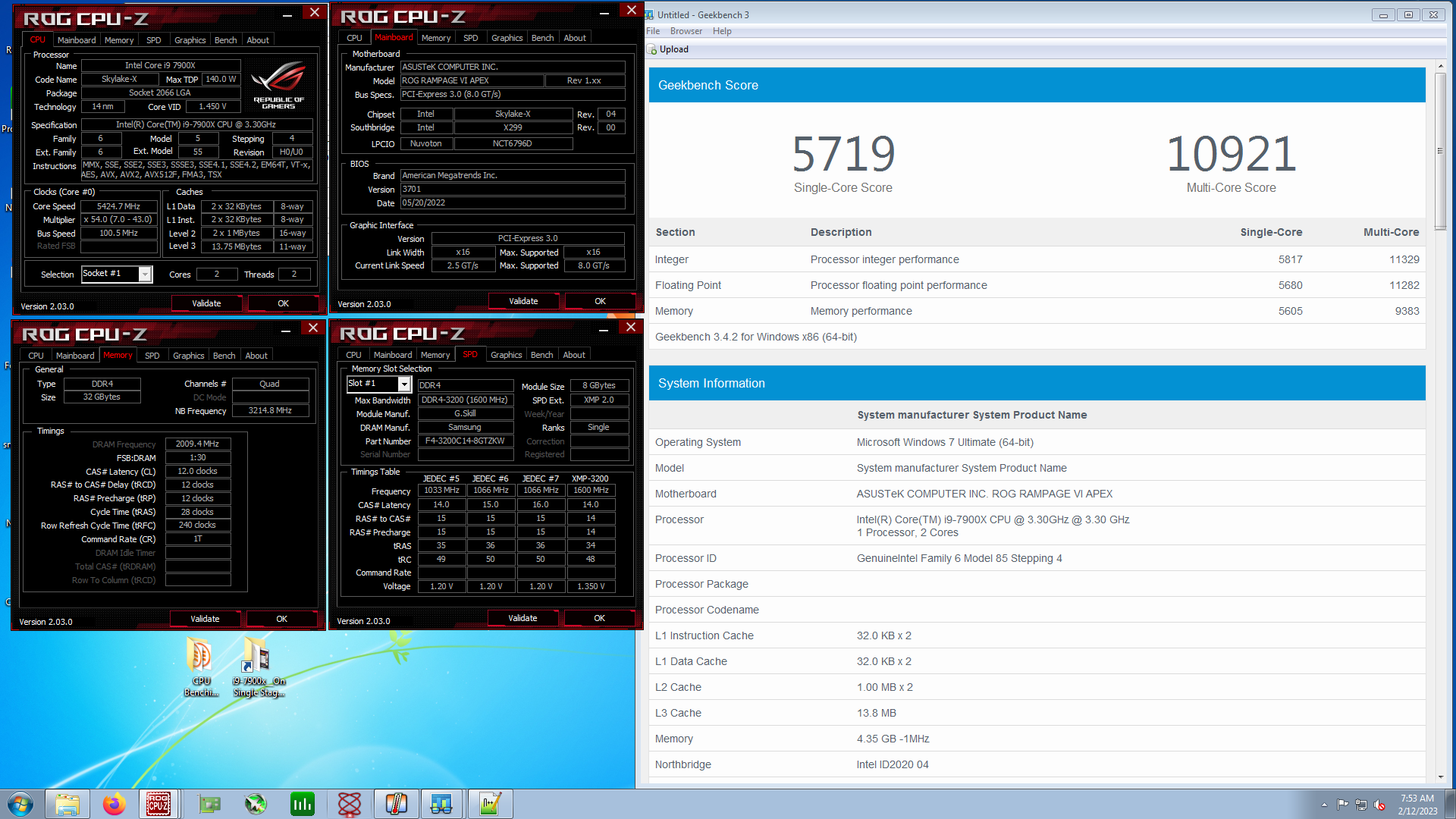The width and height of the screenshot is (1456, 819).
Task: Click the ROG CPU-Z taskbar icon
Action: [158, 804]
